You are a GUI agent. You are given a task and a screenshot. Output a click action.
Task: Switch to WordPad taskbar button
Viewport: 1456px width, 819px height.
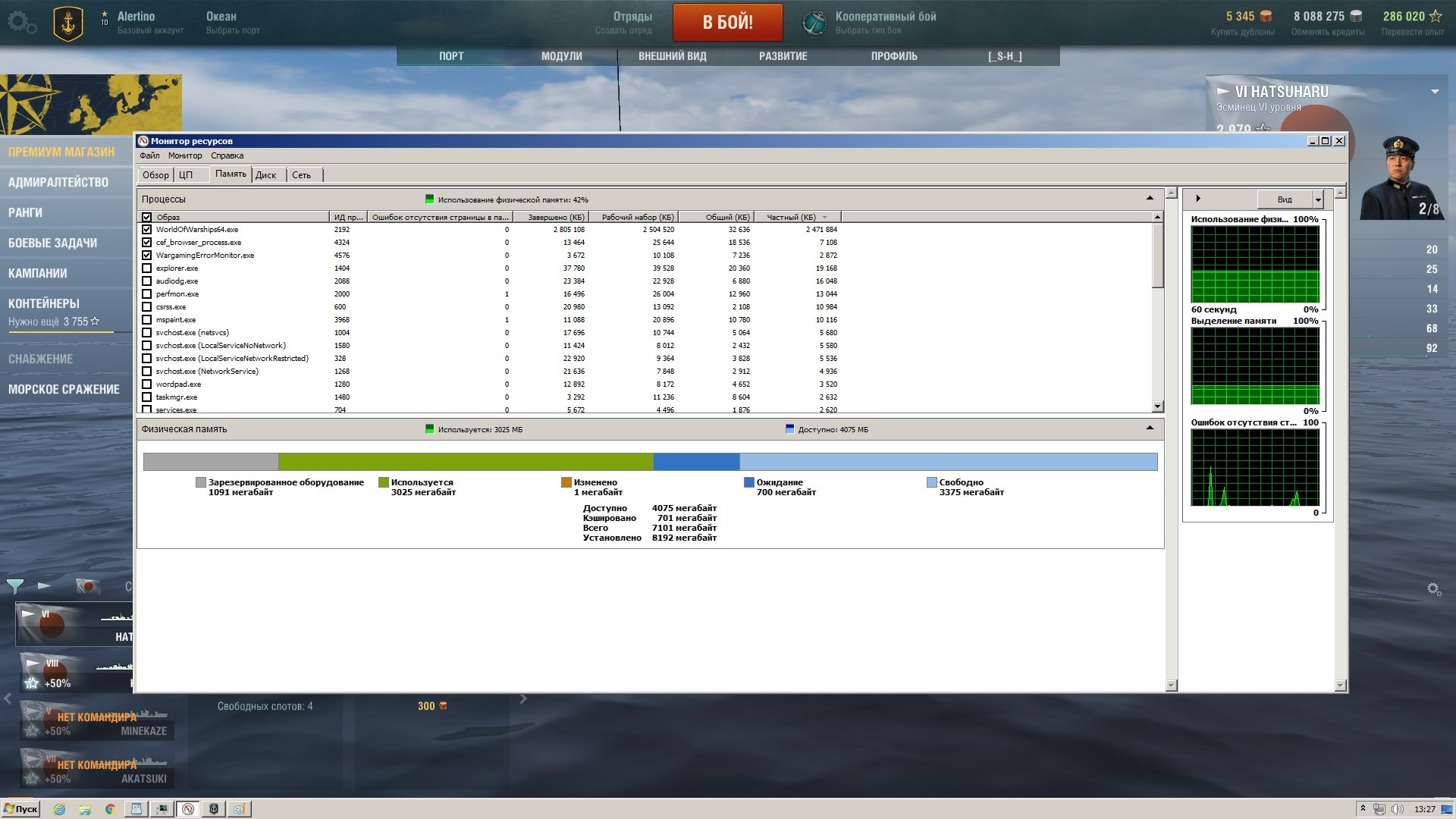tap(136, 809)
